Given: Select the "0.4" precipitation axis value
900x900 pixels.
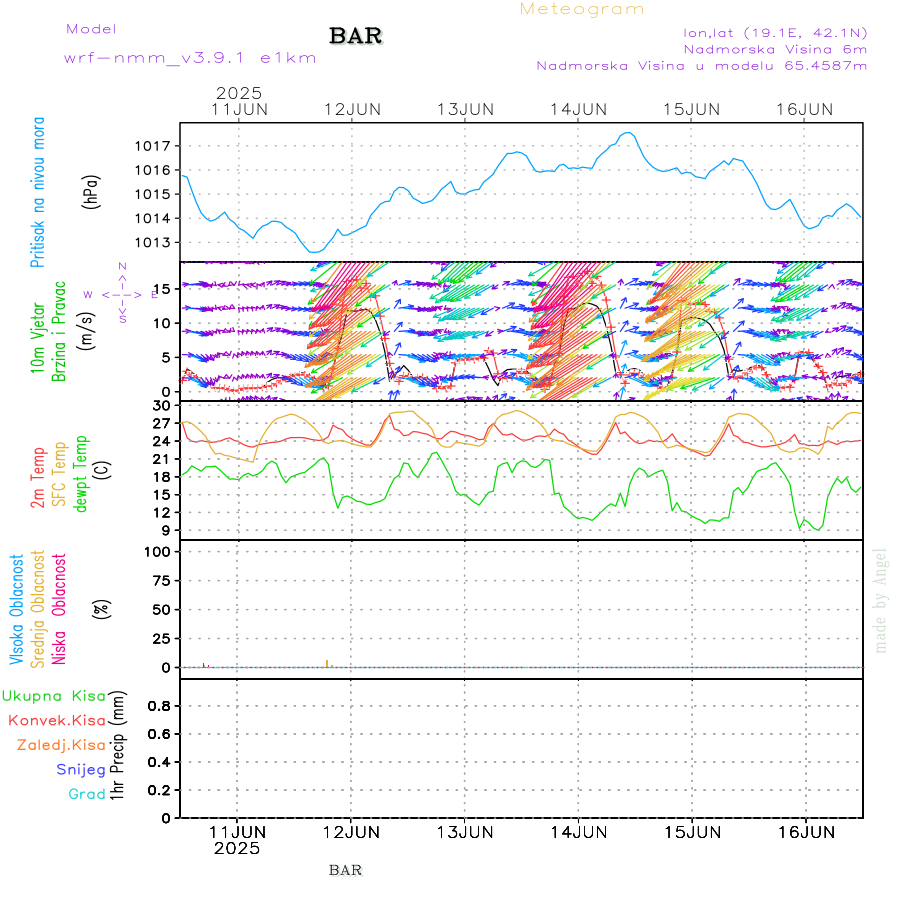Looking at the screenshot, I should click(x=159, y=762).
